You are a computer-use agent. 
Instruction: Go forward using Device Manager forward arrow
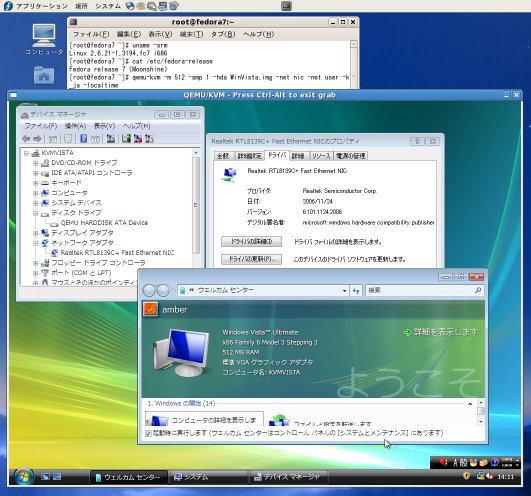click(x=37, y=138)
